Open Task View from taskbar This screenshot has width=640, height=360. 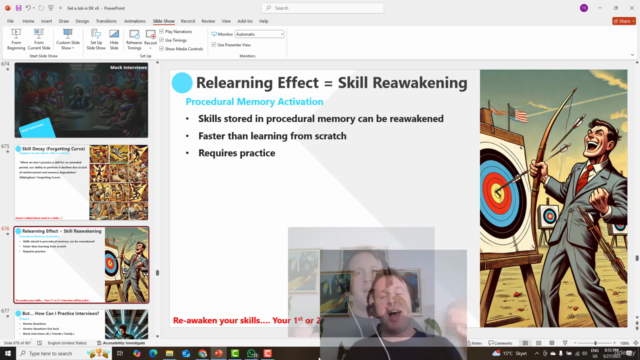[x=120, y=353]
